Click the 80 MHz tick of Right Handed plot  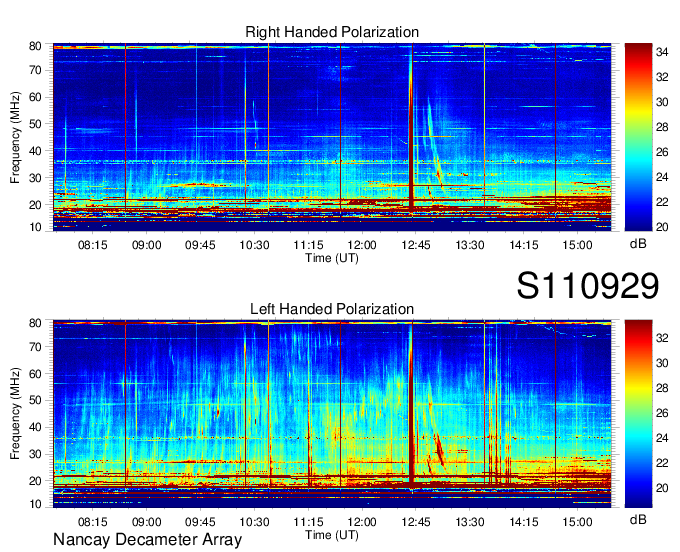[35, 46]
